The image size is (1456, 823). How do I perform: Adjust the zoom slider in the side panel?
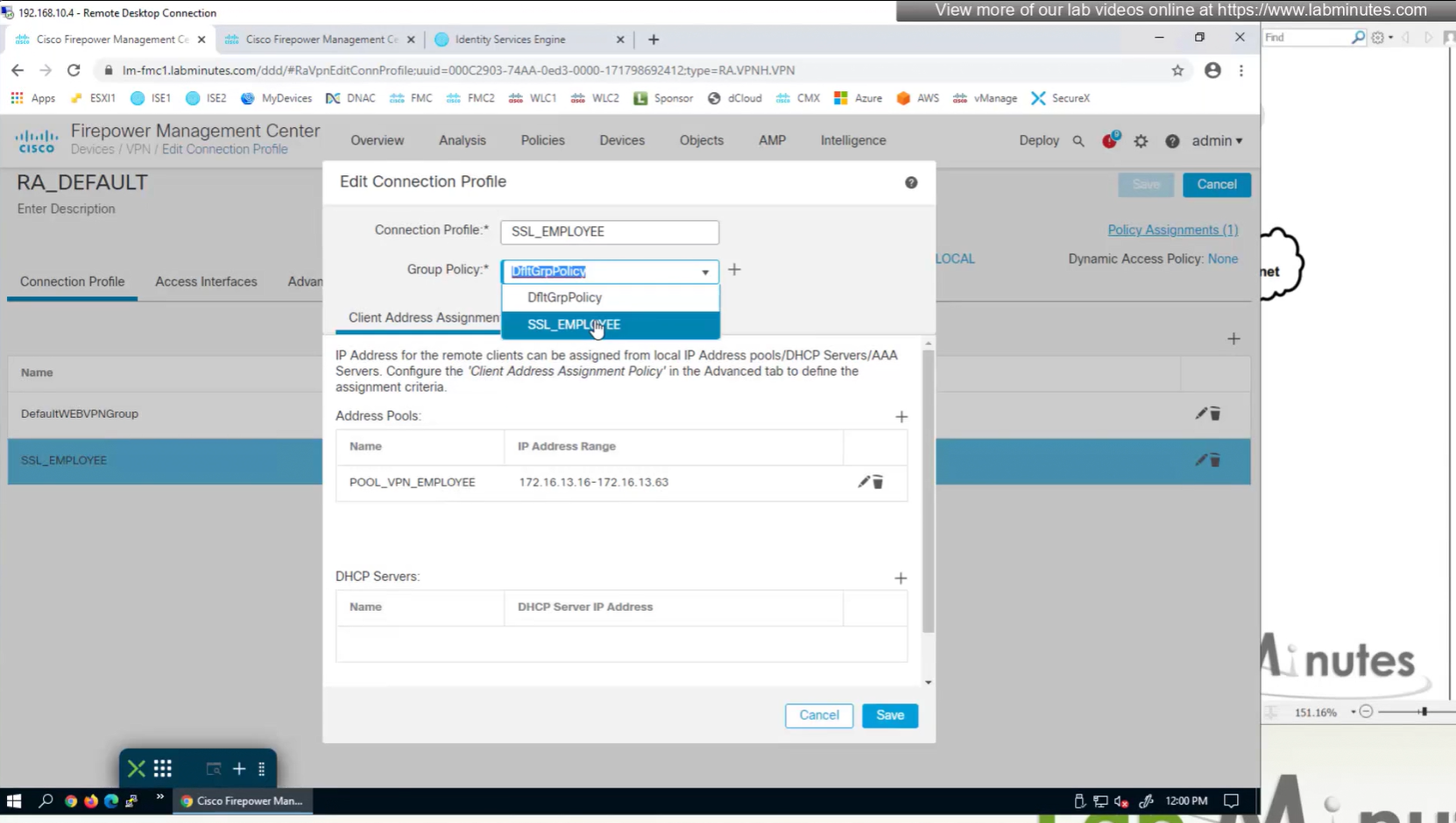pyautogui.click(x=1424, y=712)
